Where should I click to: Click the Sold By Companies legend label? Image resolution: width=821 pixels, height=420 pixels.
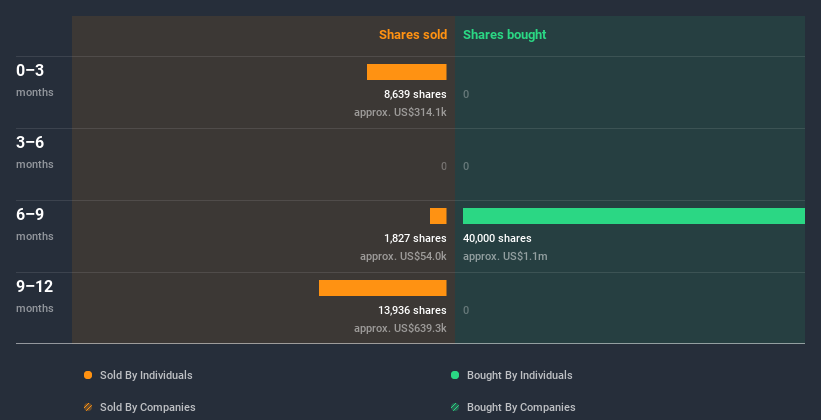[148, 407]
